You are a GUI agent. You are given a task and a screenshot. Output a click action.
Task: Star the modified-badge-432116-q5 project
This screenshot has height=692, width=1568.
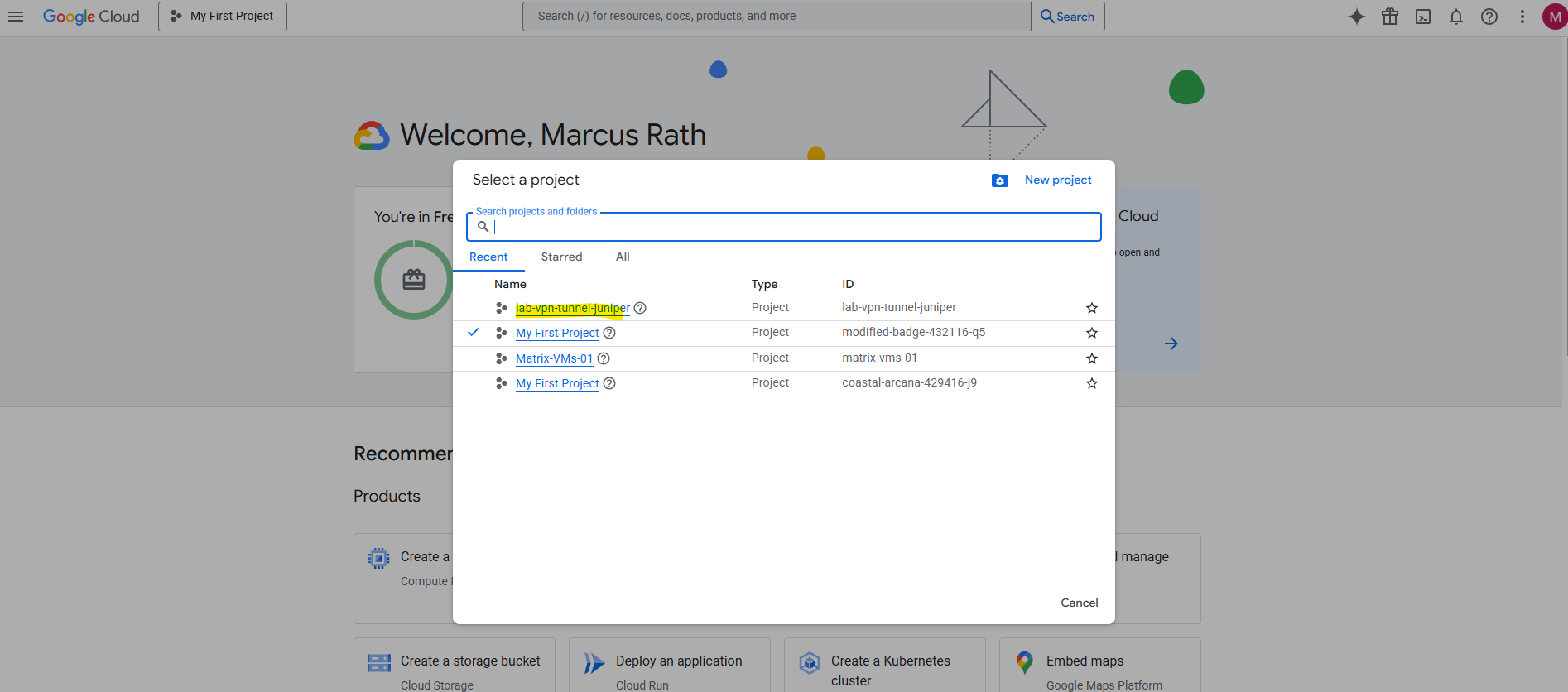1092,333
